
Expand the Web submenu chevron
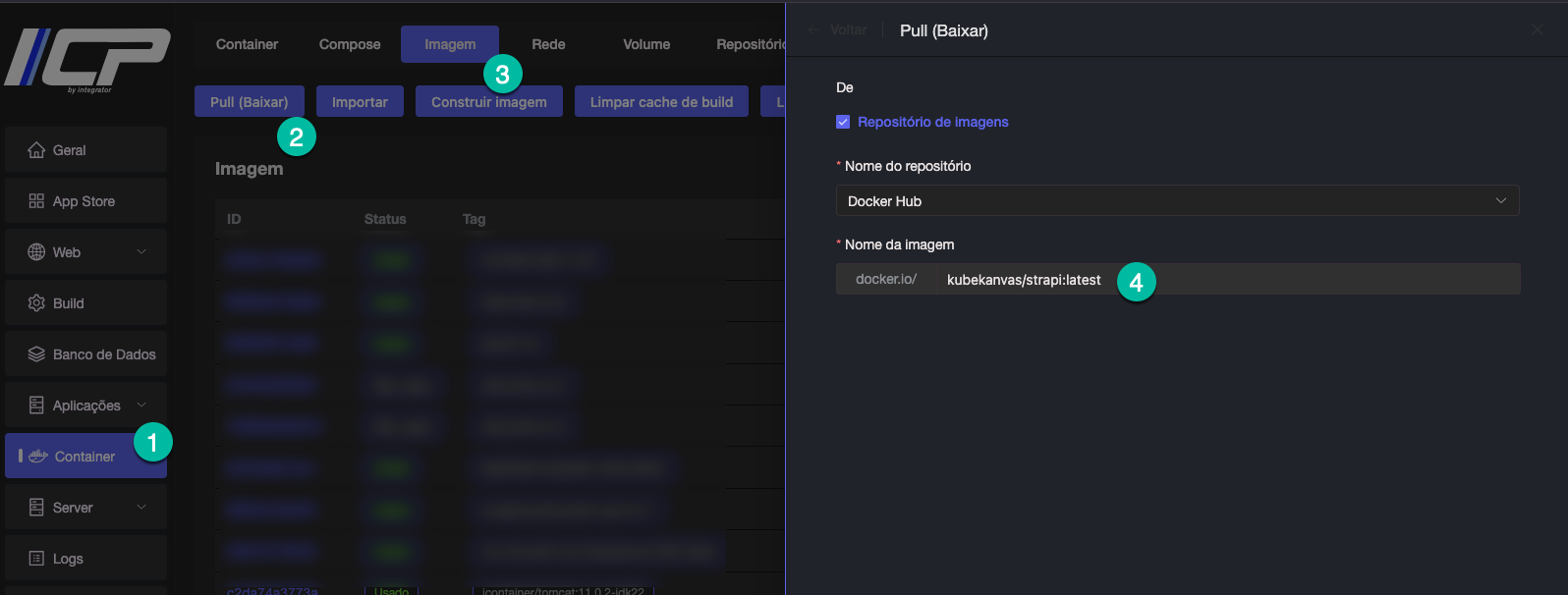(141, 252)
